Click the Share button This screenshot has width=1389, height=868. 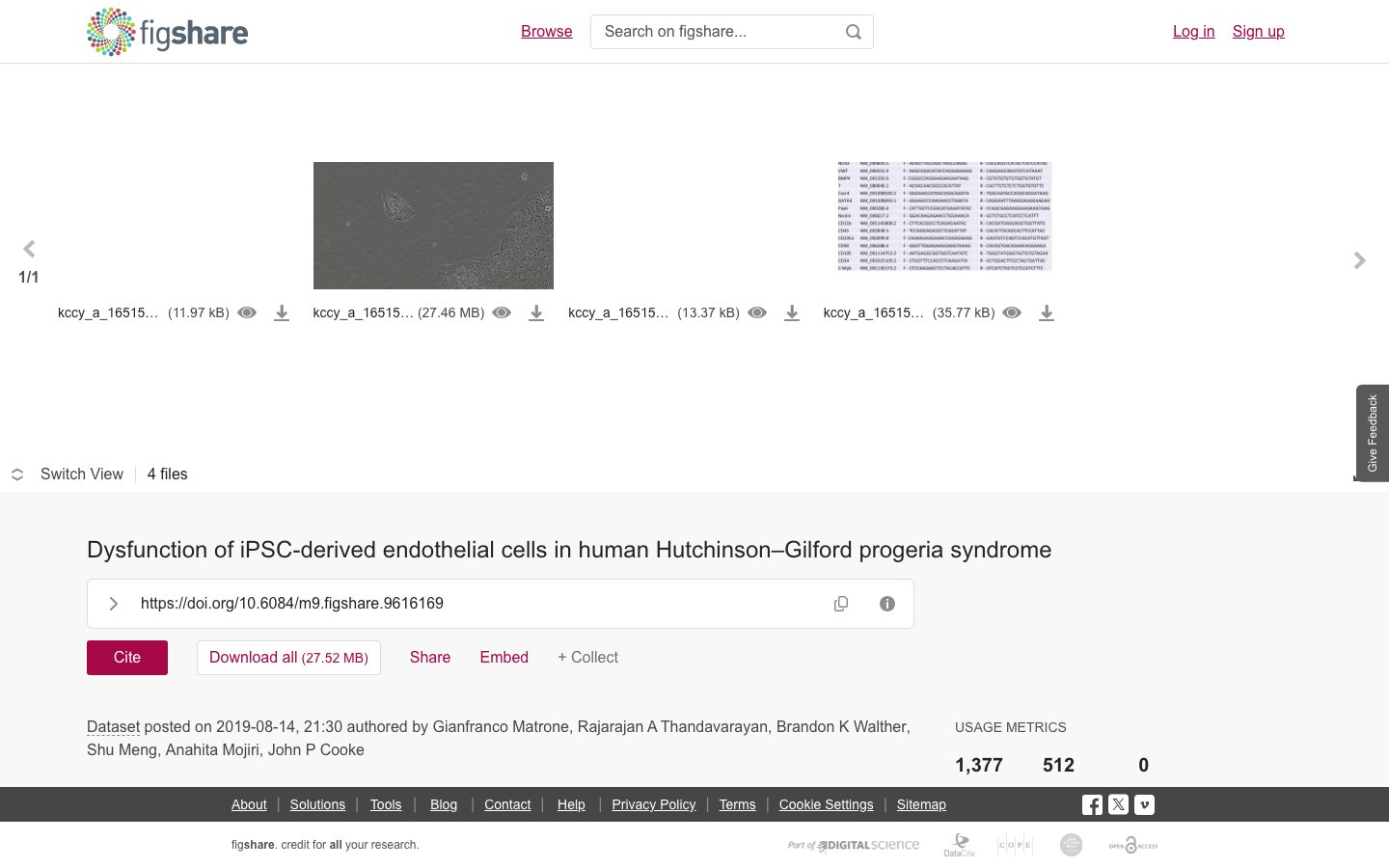pos(430,658)
